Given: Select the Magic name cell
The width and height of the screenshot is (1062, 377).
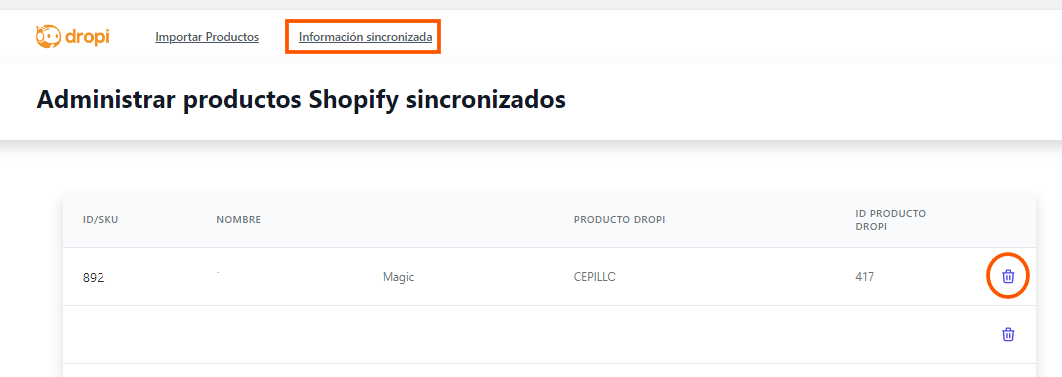Looking at the screenshot, I should (398, 277).
